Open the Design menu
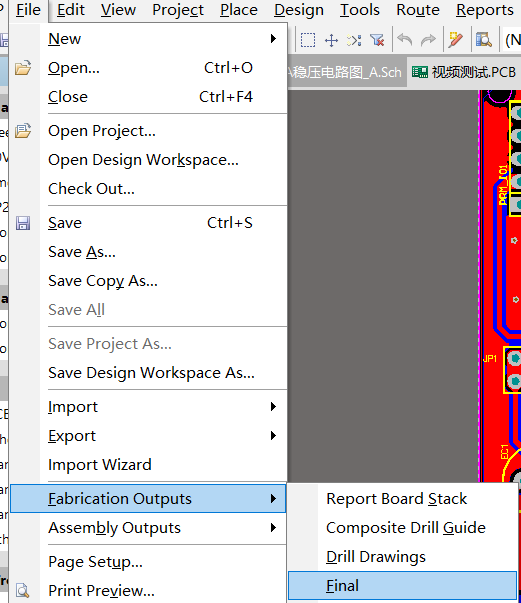521x603 pixels. pos(299,10)
